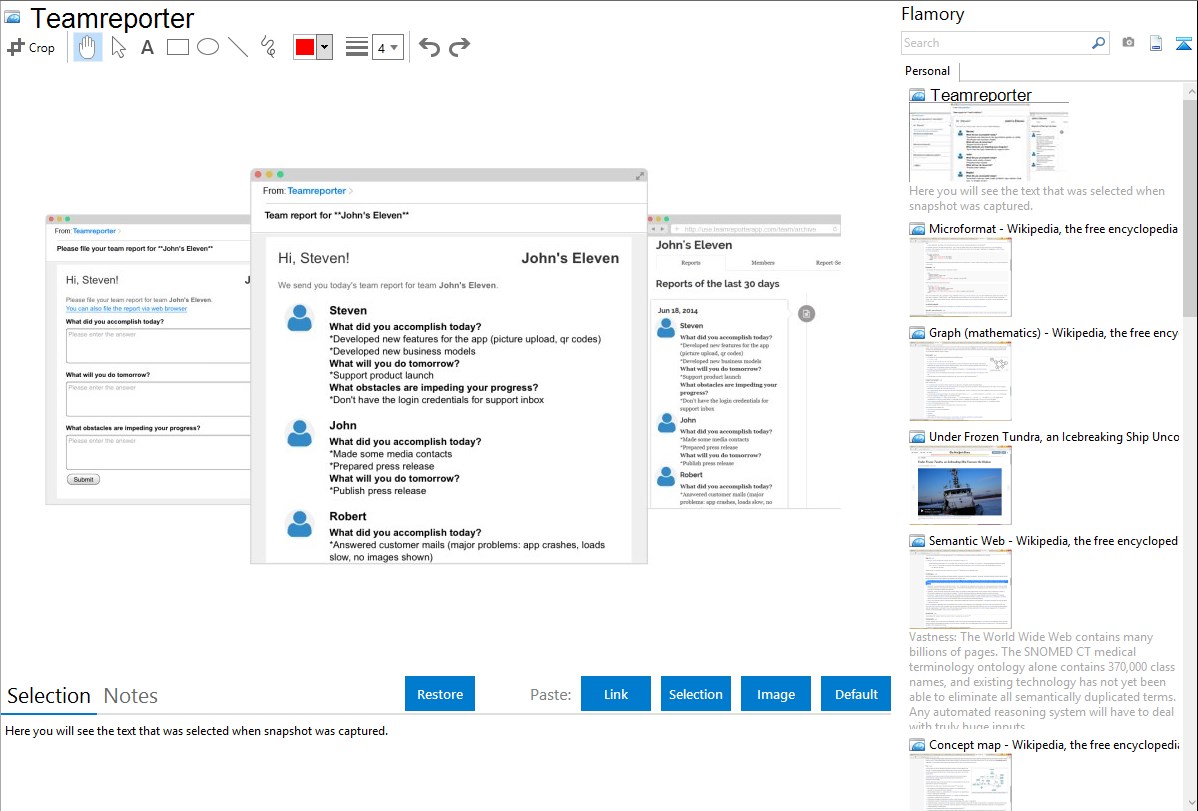Screen dimensions: 1198x811
Task: Open the line width dropdown showing 4
Action: pos(388,47)
